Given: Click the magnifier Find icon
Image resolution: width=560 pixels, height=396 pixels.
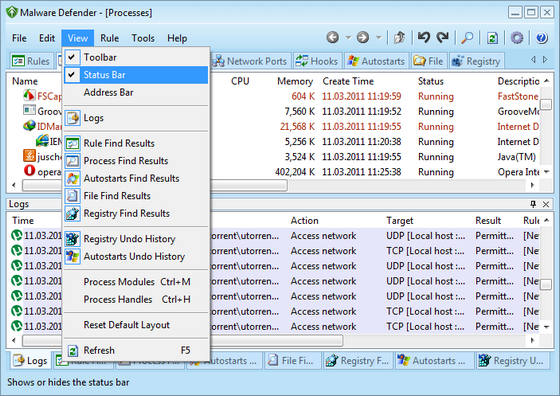Looking at the screenshot, I should coord(467,37).
